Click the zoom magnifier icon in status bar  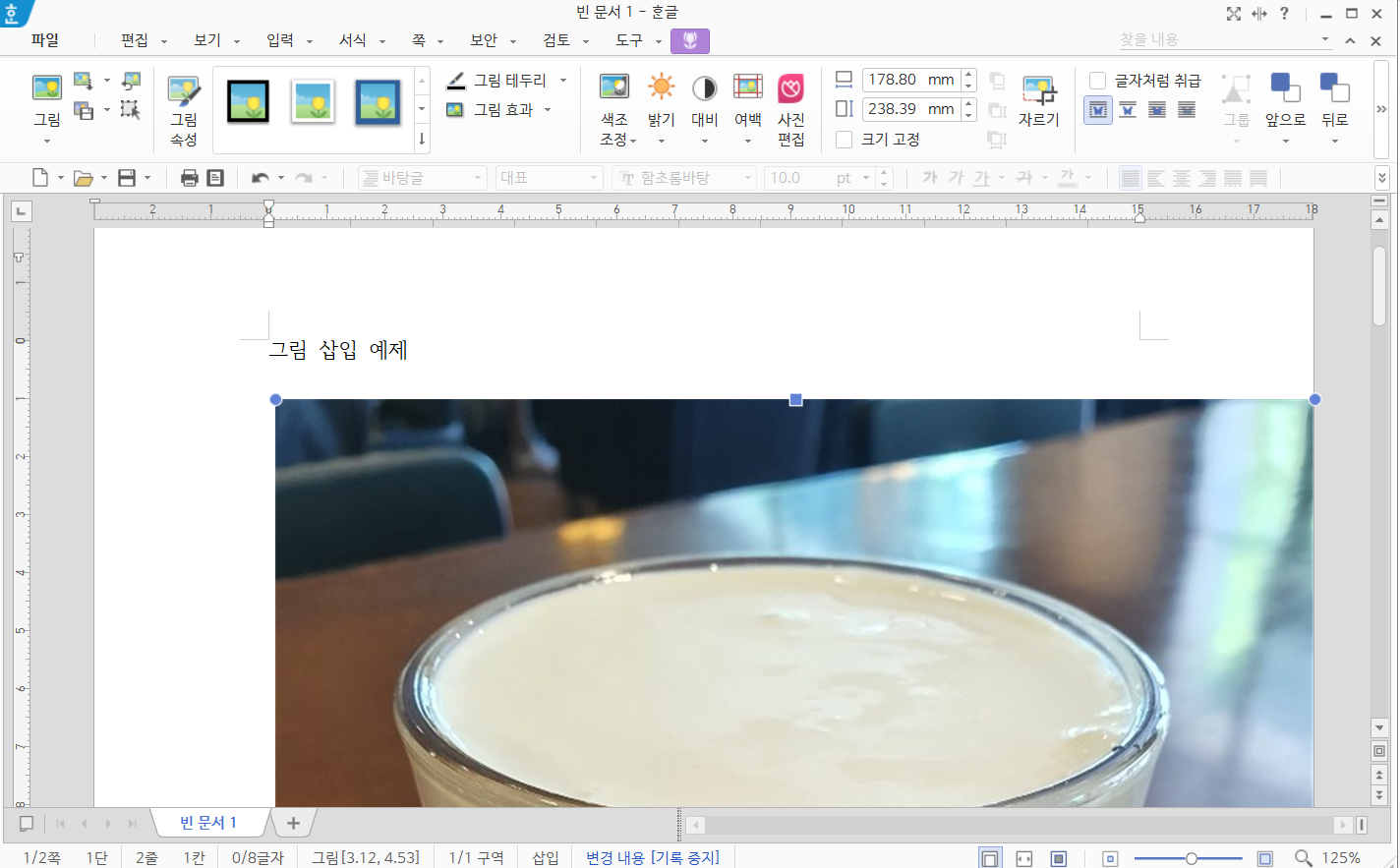1304,858
